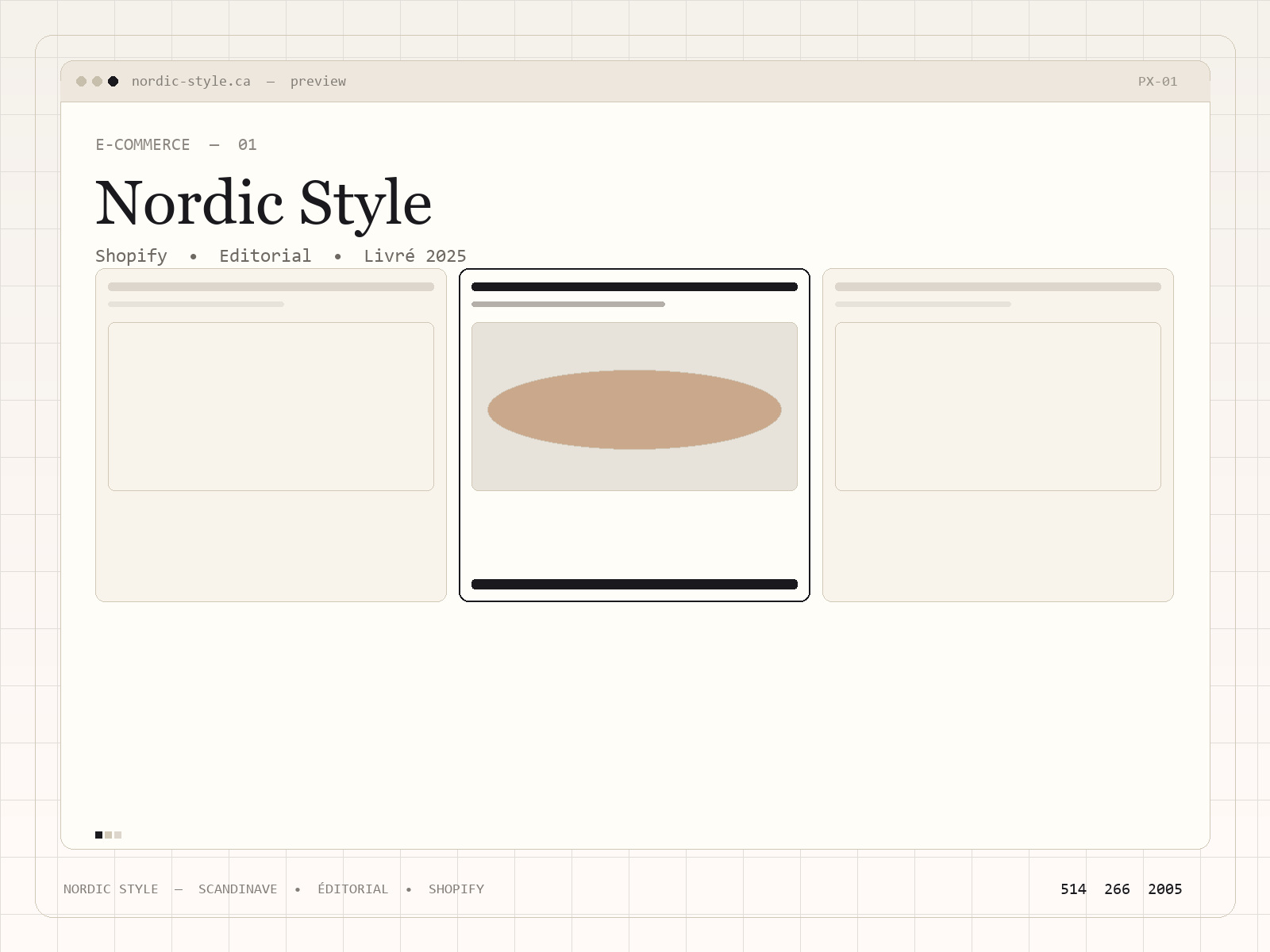Click the 'nordic-style.ca' address text
Viewport: 1270px width, 952px height.
pyautogui.click(x=191, y=81)
